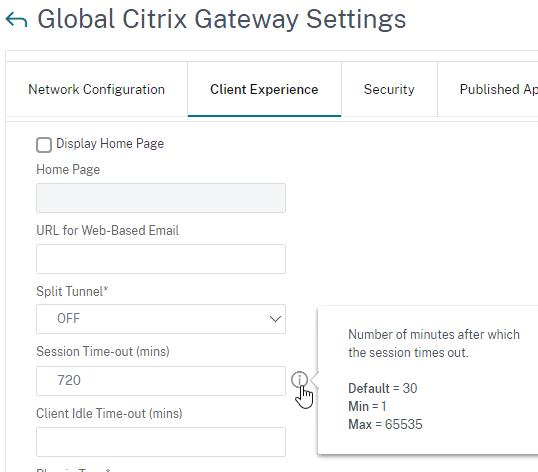This screenshot has width=538, height=472.
Task: Click the Client Idle Time-out (mins) label
Action: [109, 413]
